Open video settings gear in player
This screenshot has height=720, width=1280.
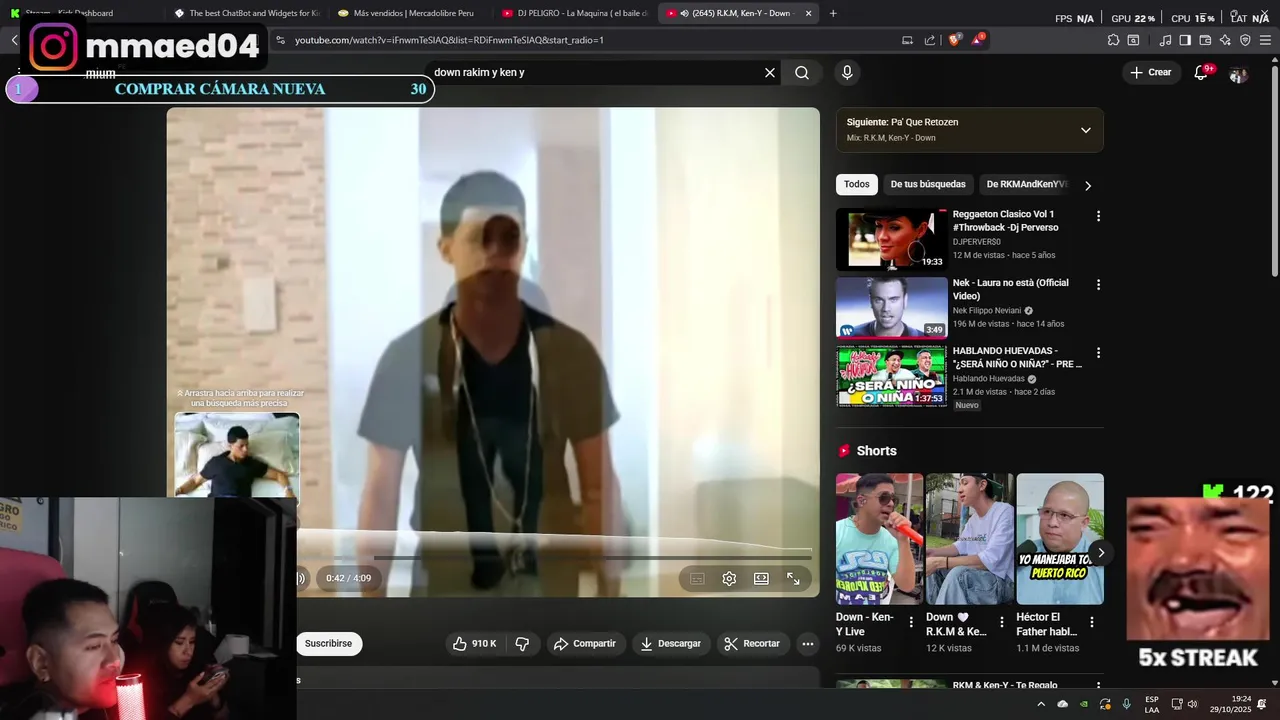tap(729, 578)
